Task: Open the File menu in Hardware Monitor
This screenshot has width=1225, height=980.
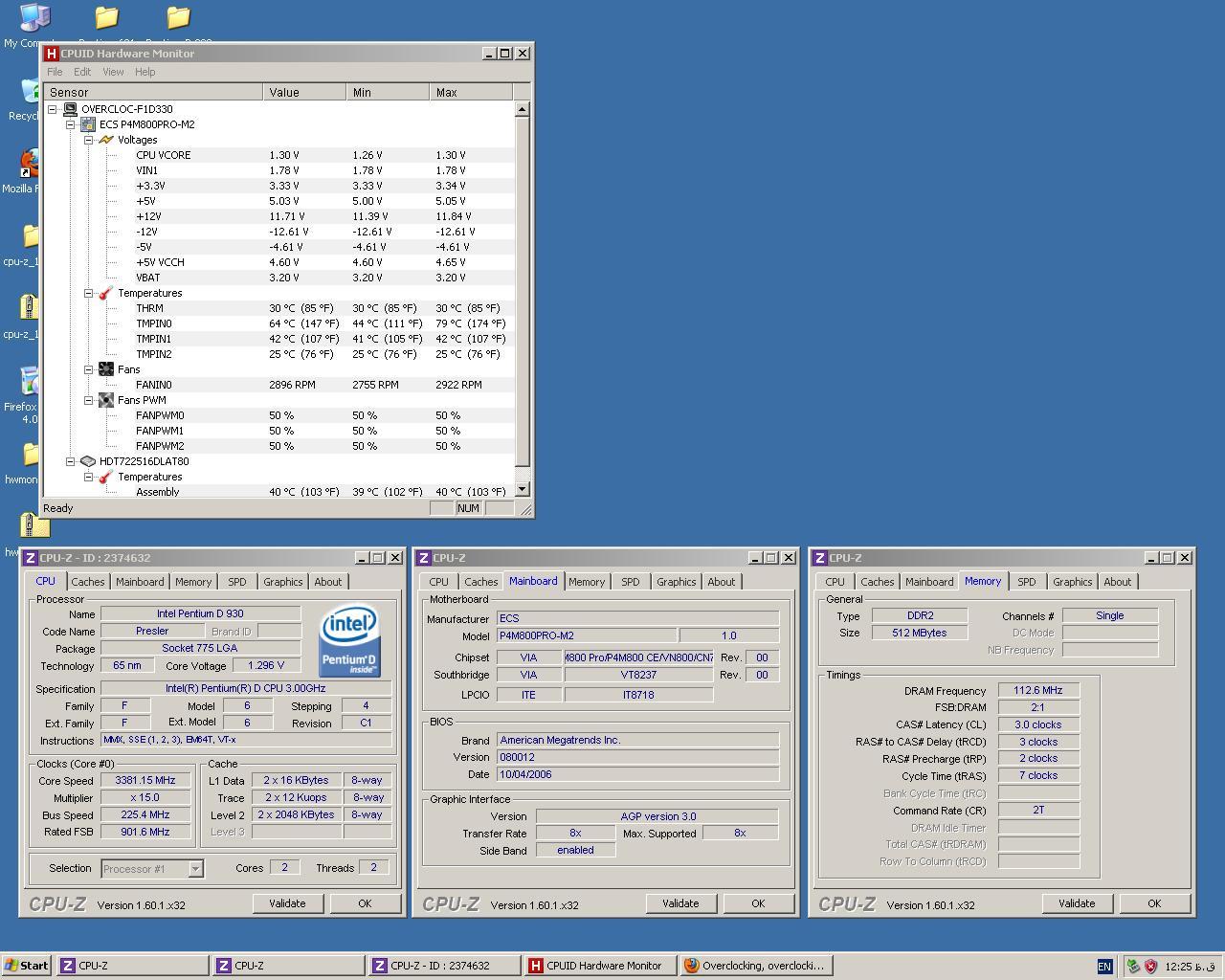Action: (55, 72)
